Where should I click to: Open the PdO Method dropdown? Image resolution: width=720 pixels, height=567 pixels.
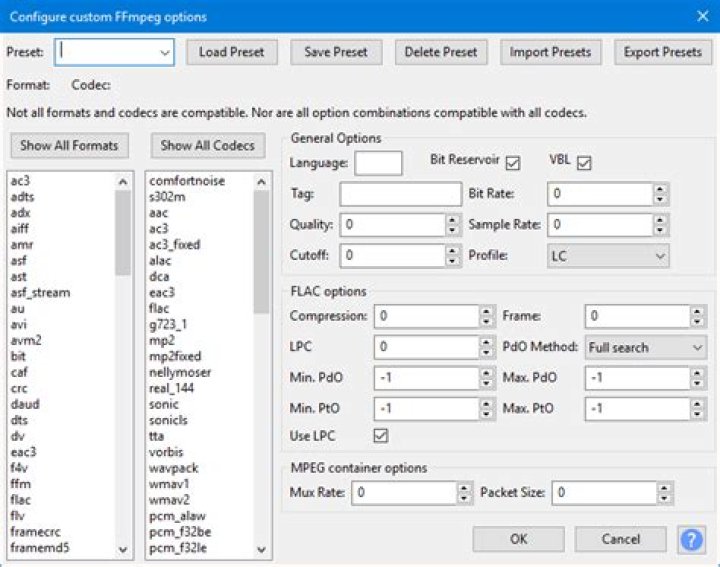[x=646, y=348]
